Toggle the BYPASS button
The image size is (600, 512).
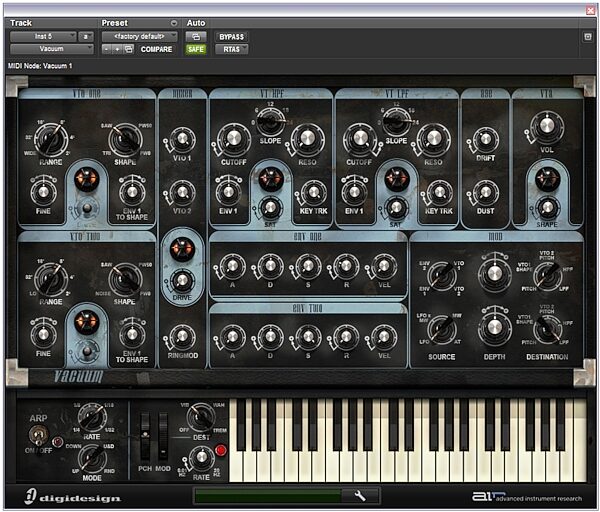click(x=232, y=37)
